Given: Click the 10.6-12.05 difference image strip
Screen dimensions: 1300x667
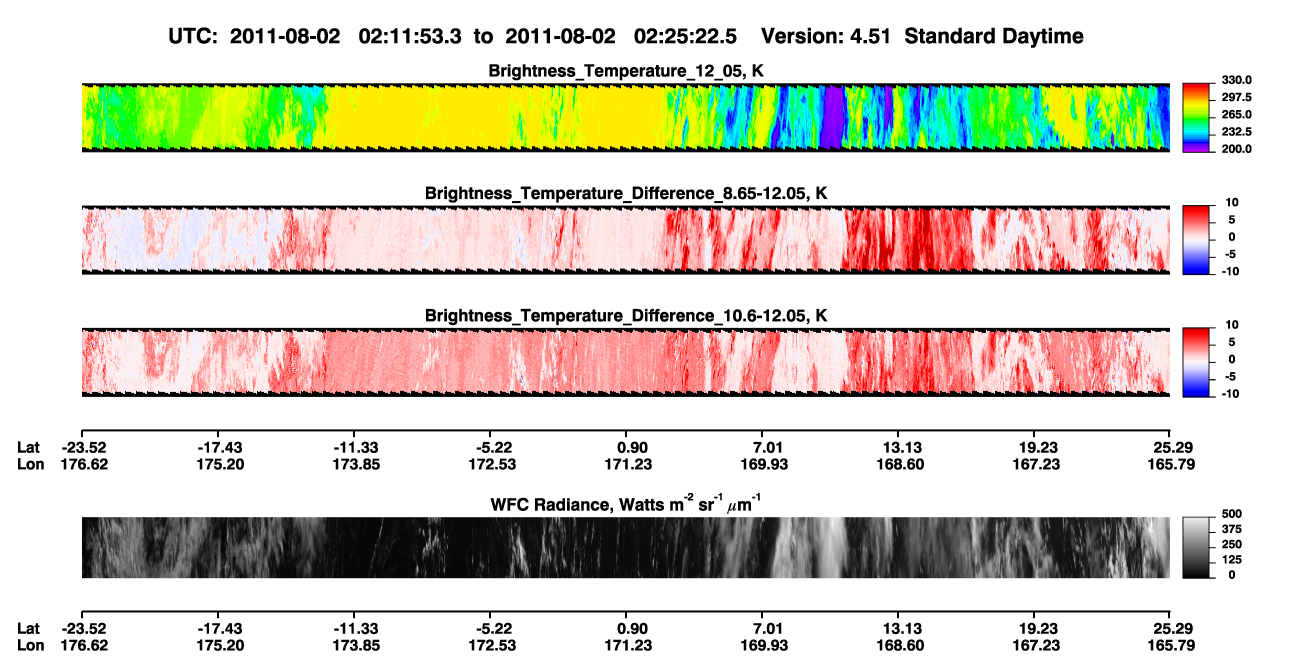Looking at the screenshot, I should [626, 361].
